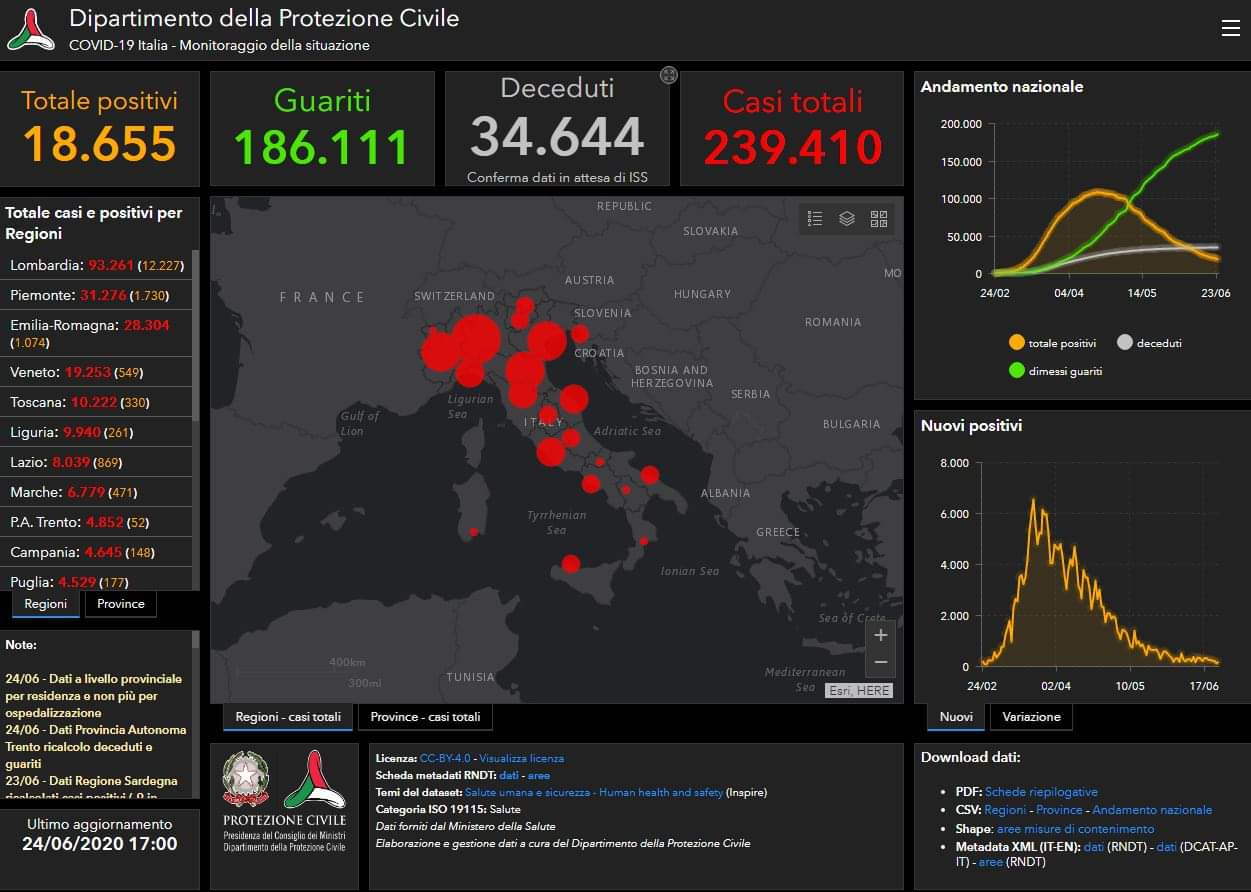Download the Schede riepilogative PDF
This screenshot has height=892, width=1251.
(x=1041, y=791)
